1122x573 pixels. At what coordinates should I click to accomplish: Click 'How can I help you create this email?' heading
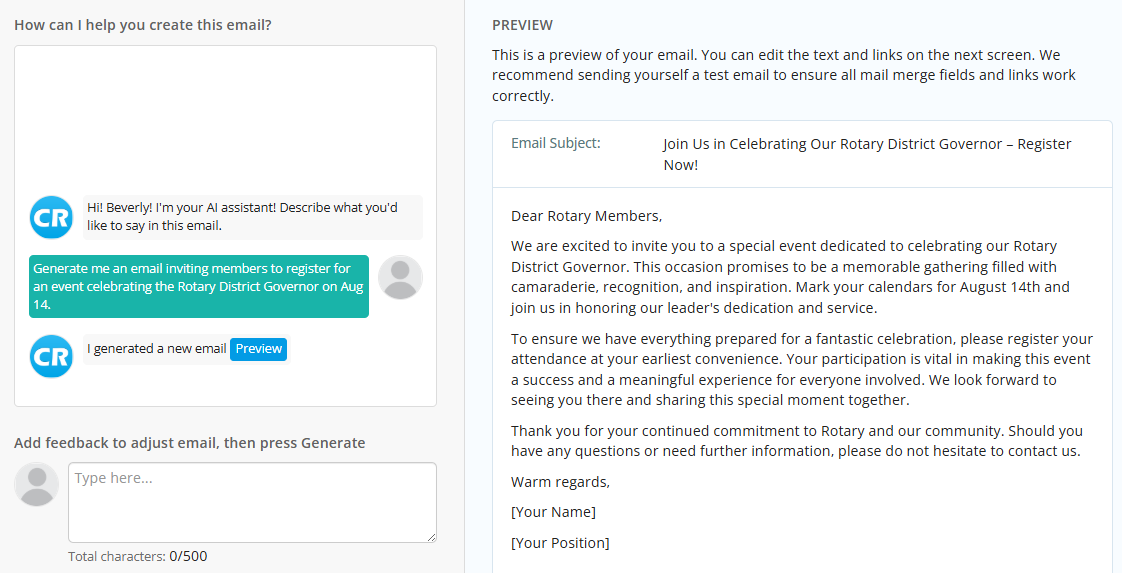pyautogui.click(x=143, y=25)
